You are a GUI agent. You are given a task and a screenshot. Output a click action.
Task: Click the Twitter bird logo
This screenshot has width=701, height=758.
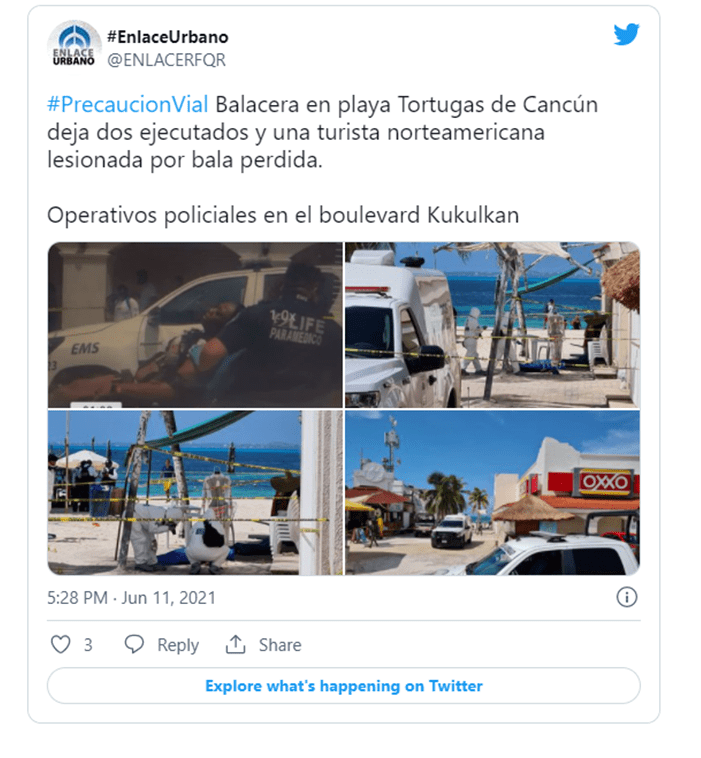pyautogui.click(x=626, y=34)
